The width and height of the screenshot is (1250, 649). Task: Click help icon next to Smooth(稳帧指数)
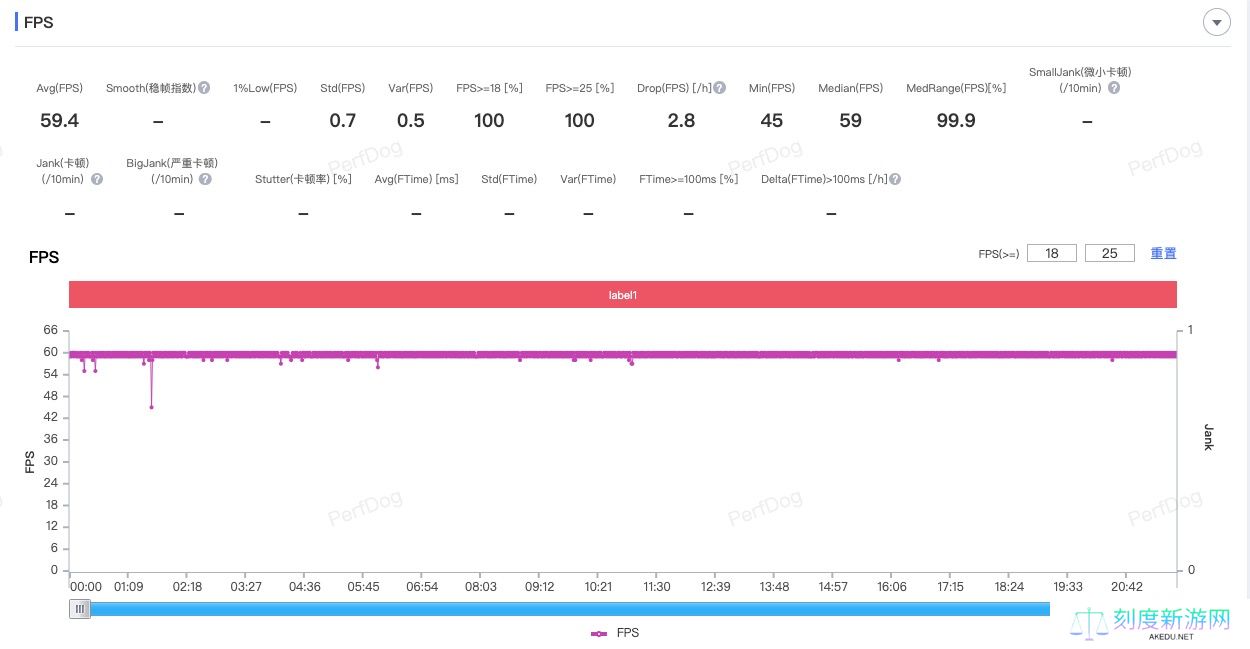204,88
